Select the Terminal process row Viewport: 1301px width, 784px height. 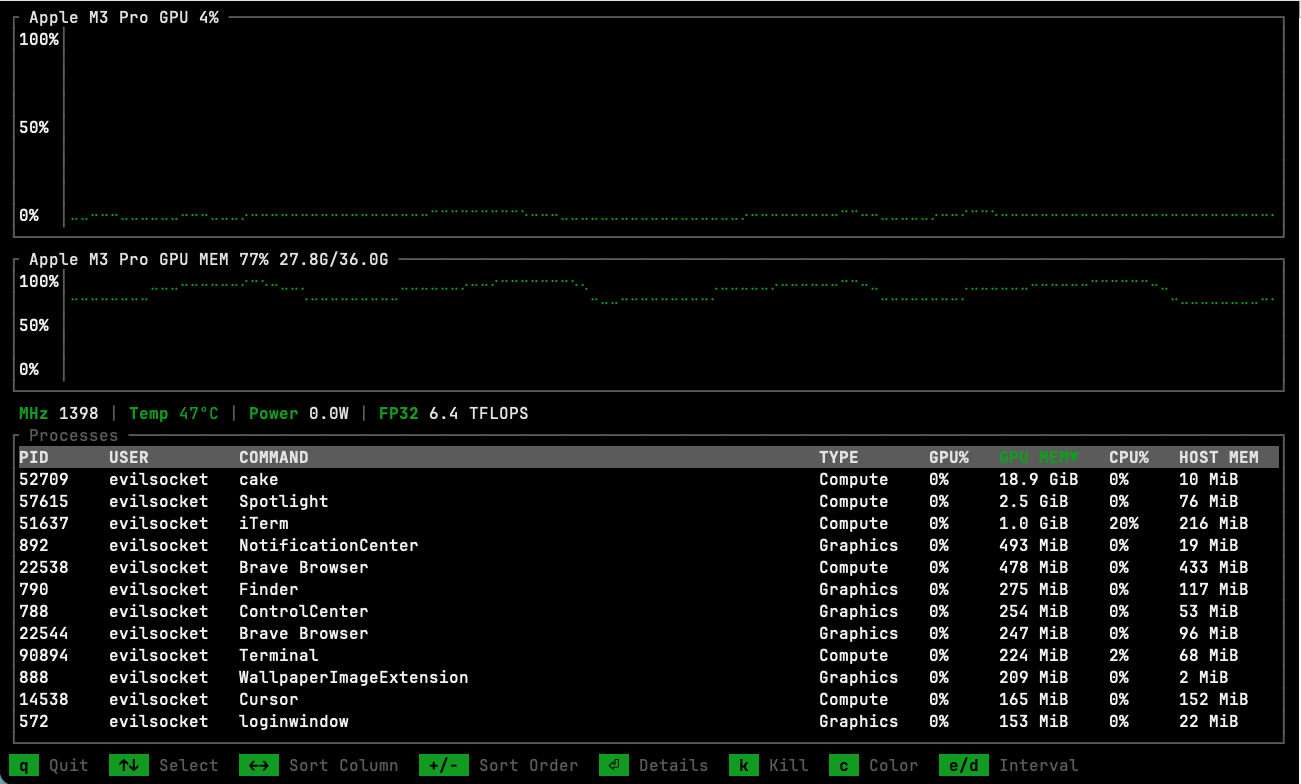(x=649, y=655)
